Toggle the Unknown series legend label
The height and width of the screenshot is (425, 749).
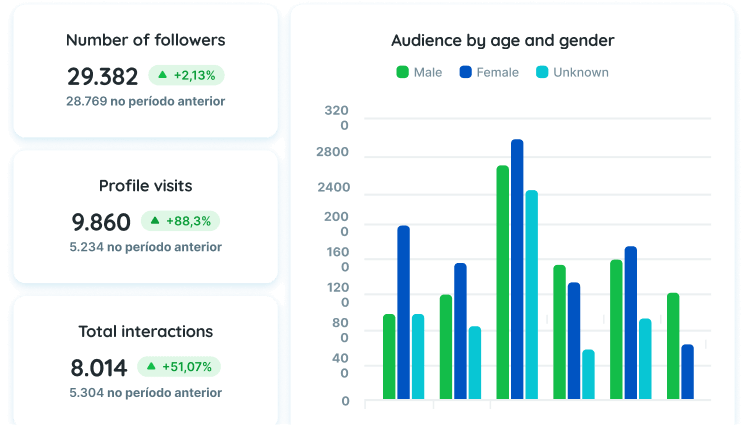click(x=581, y=73)
